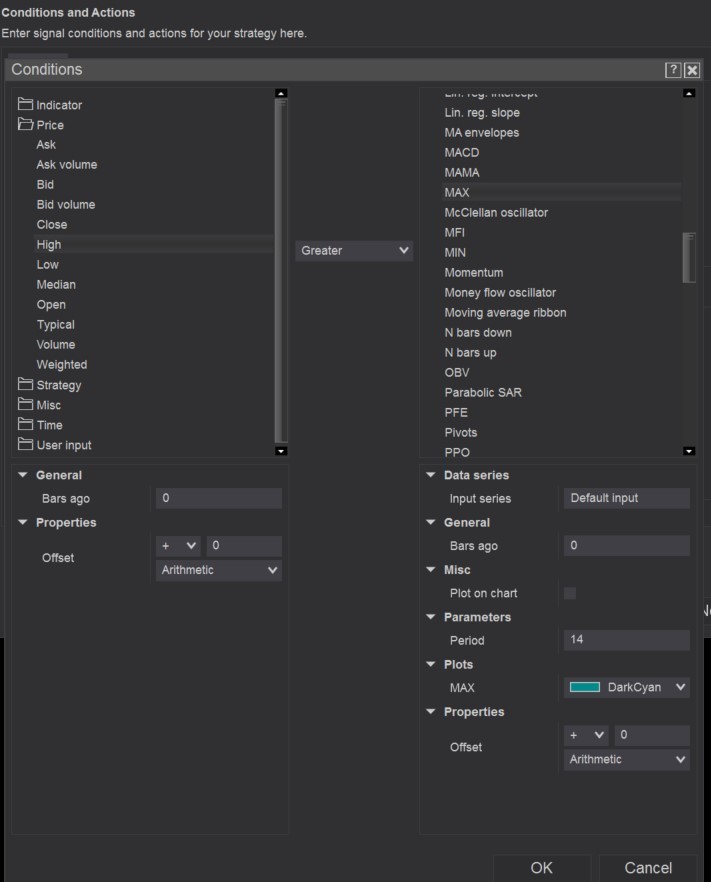Click the help question mark icon
Image resolution: width=711 pixels, height=882 pixels.
673,70
